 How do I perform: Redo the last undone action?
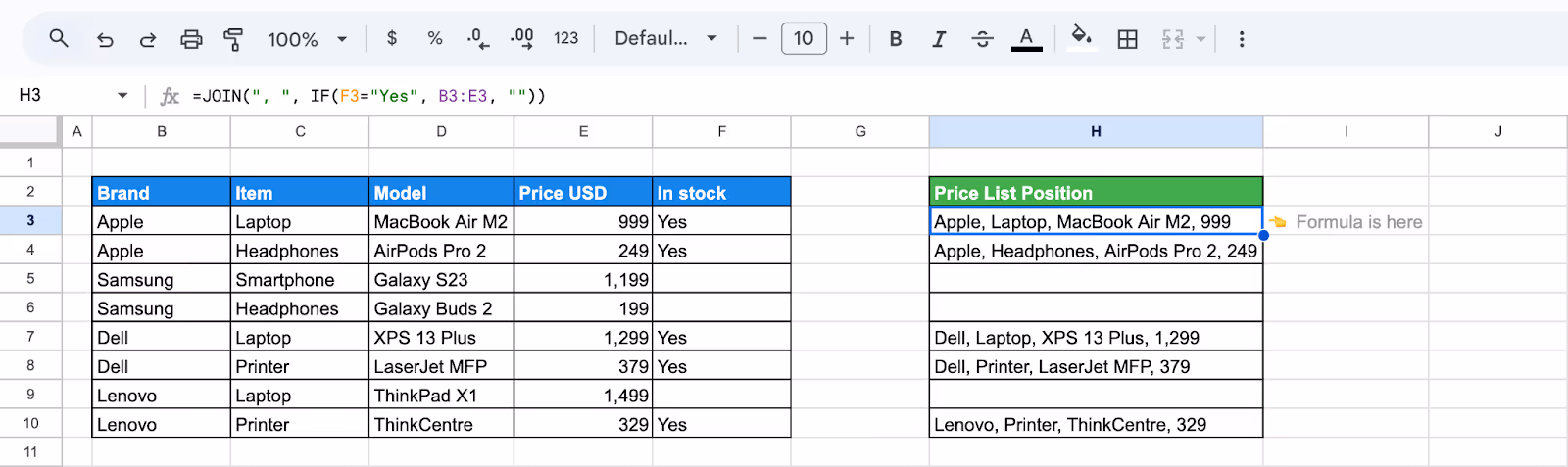(x=148, y=39)
